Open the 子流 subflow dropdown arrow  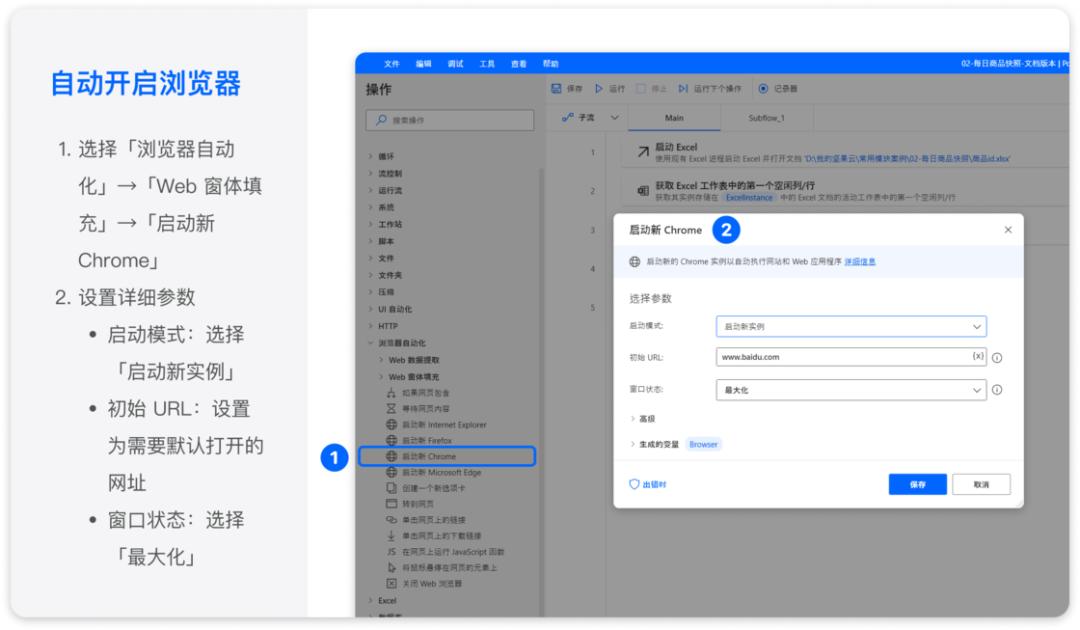[614, 118]
